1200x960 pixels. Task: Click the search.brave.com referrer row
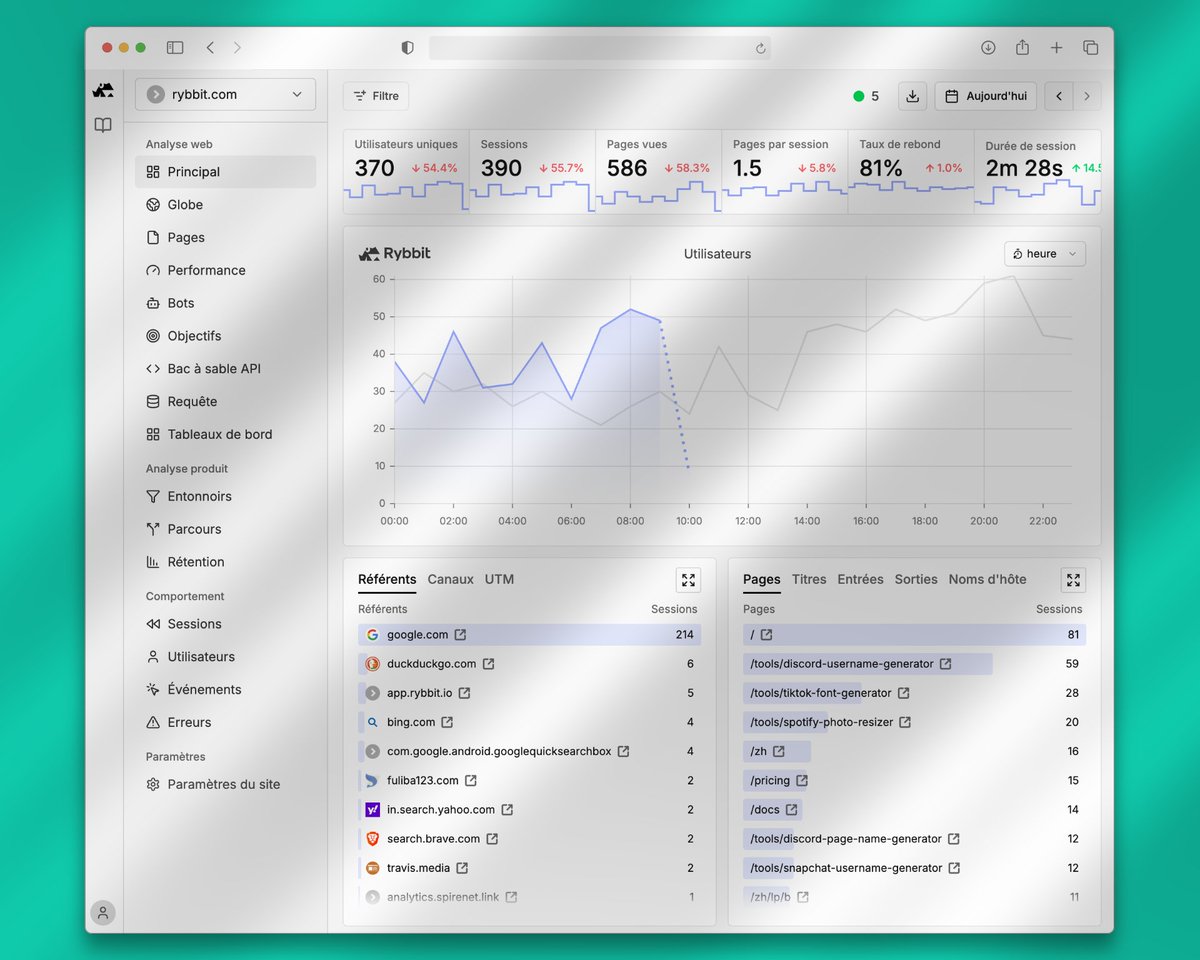pyautogui.click(x=530, y=839)
